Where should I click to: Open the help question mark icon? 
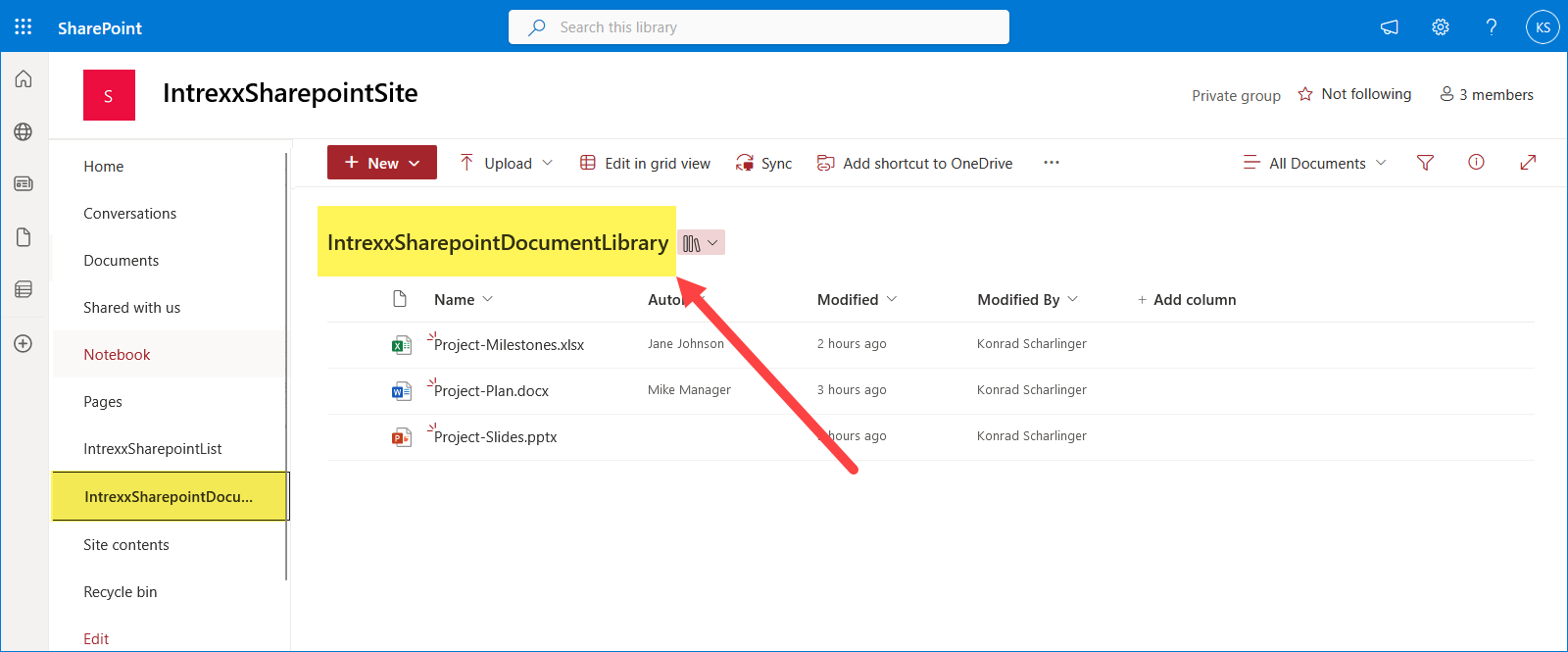(x=1492, y=27)
